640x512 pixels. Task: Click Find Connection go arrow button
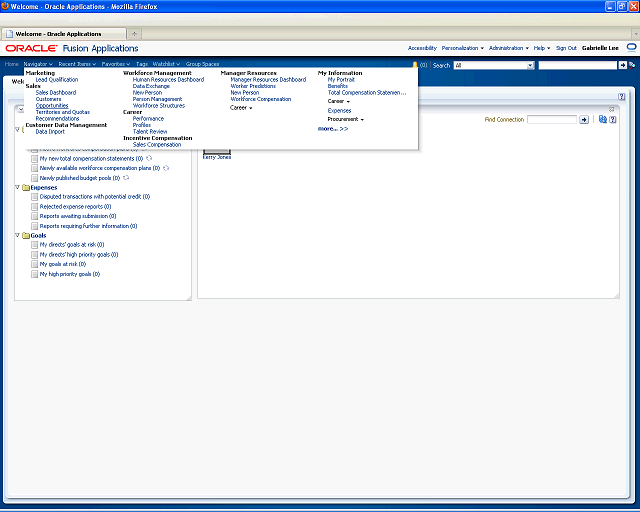584,120
